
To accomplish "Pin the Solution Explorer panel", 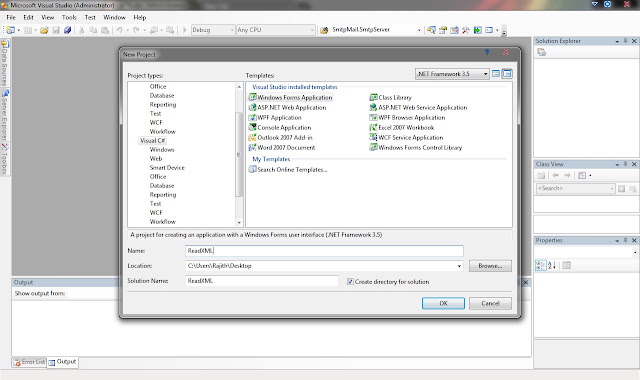I will 625,41.
